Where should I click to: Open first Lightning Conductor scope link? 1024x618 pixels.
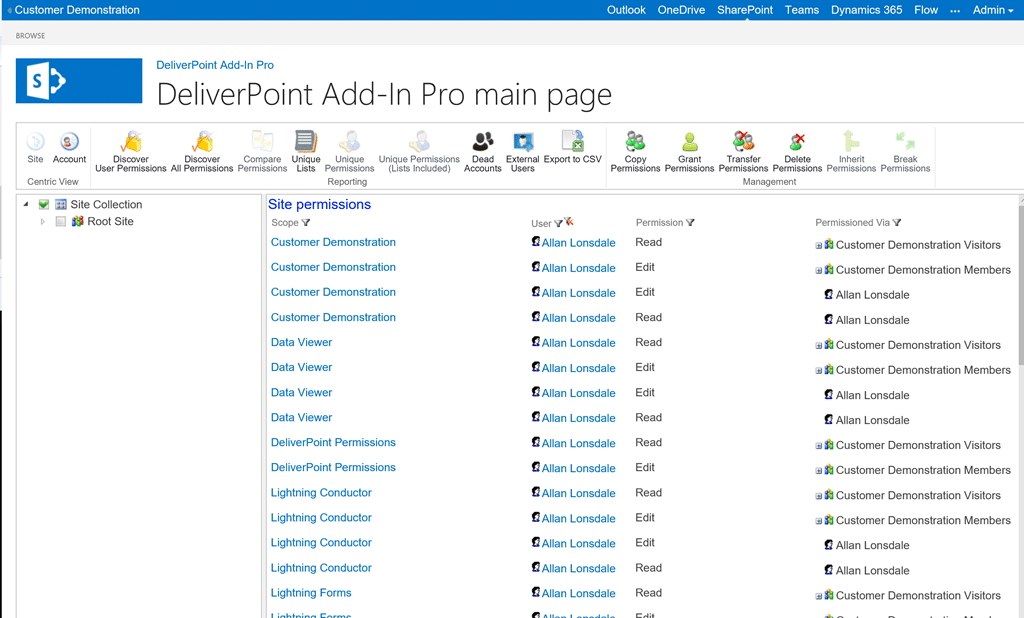(321, 493)
